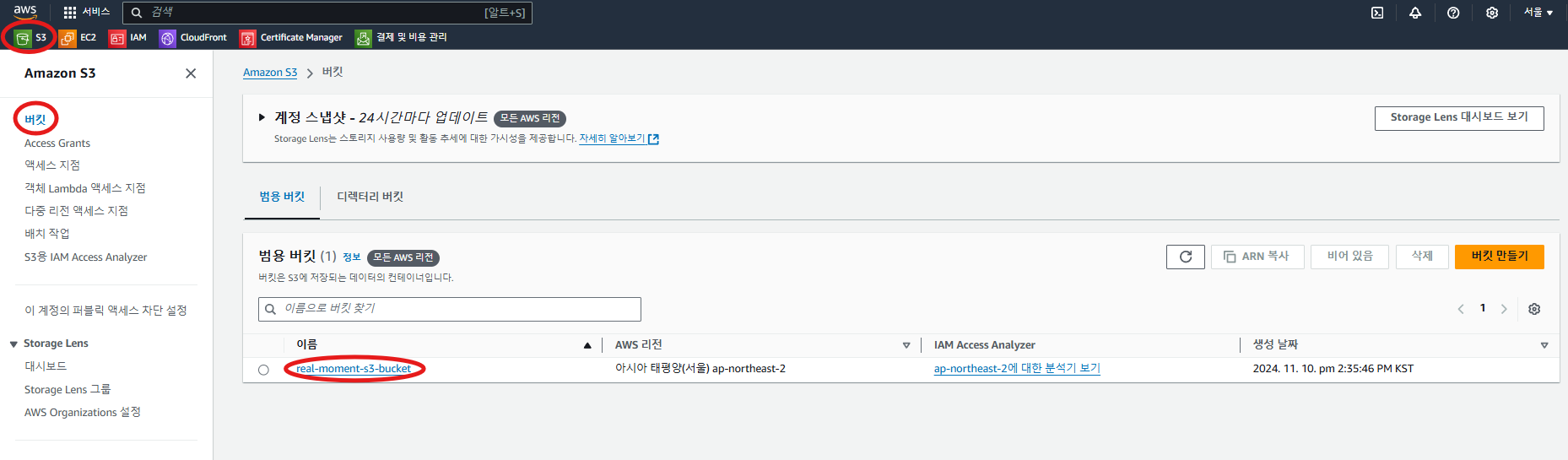
Task: Open 액세스 지점 in the sidebar
Action: pos(52,165)
